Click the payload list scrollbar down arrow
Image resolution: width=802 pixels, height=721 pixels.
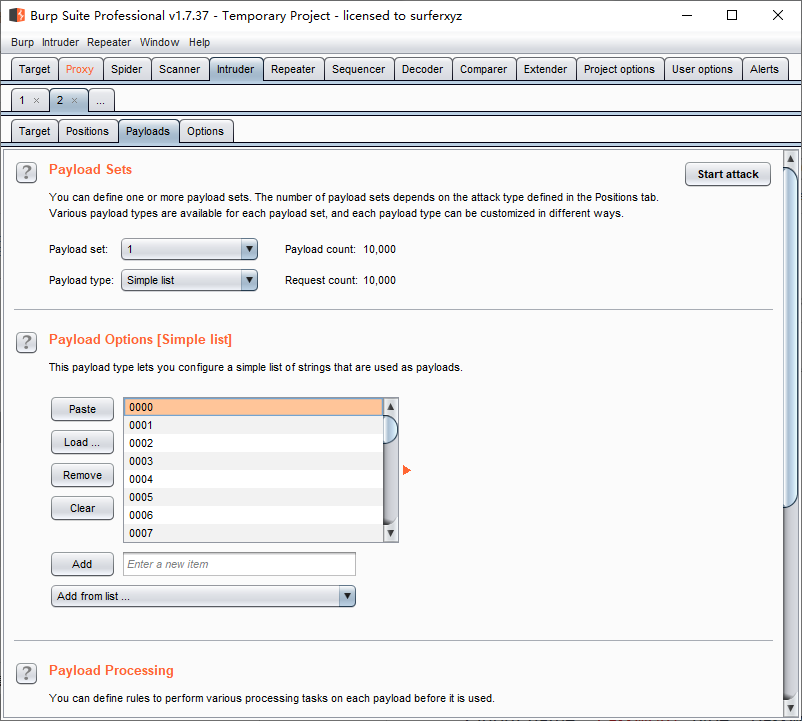click(391, 534)
